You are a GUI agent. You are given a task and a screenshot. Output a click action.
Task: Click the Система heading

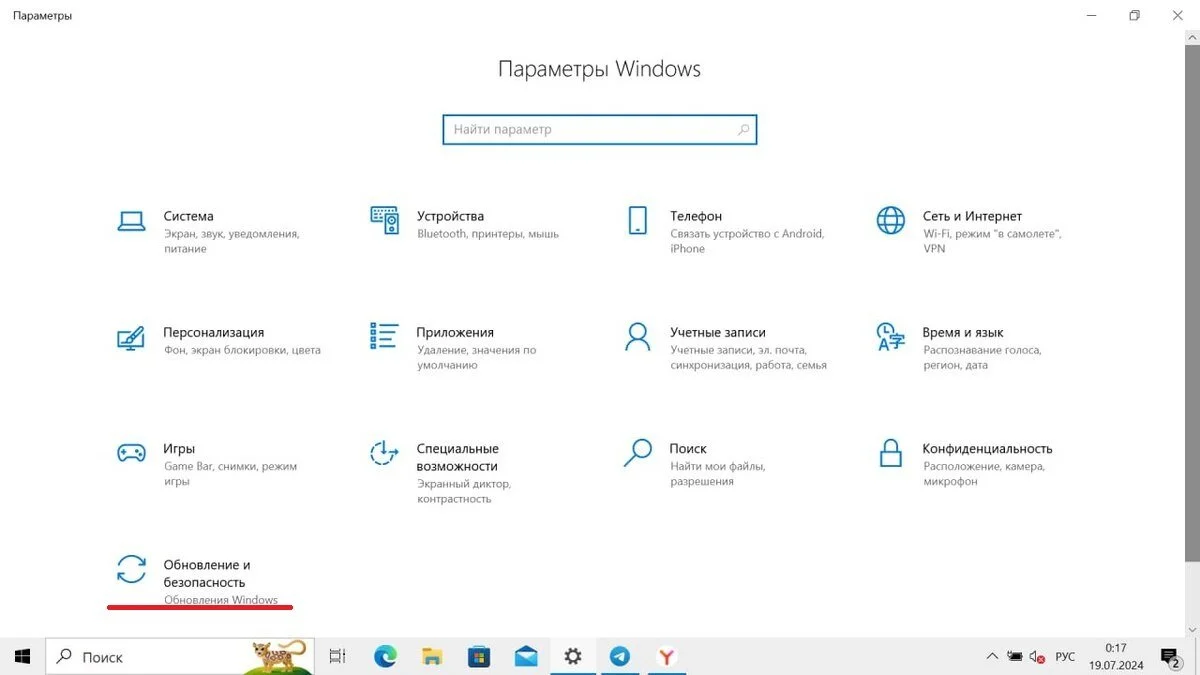click(188, 216)
